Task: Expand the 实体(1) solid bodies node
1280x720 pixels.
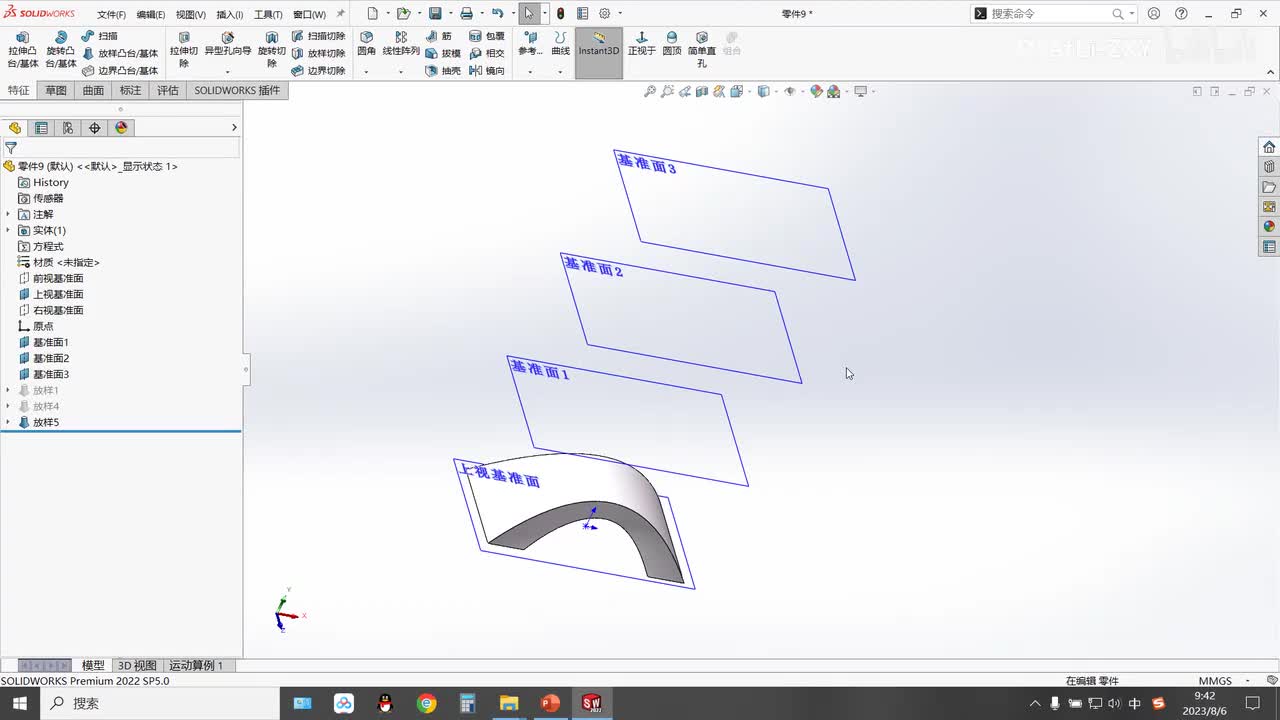Action: (x=8, y=230)
